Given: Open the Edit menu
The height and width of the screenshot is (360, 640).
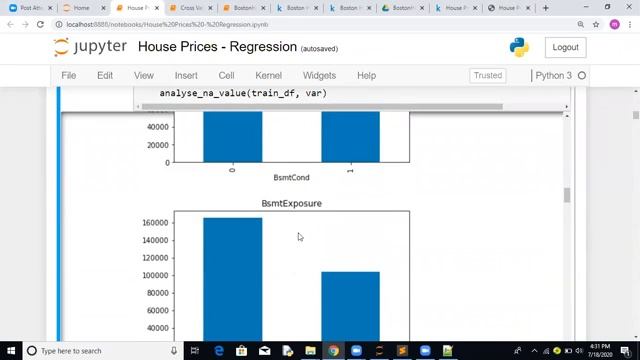Looking at the screenshot, I should [105, 76].
